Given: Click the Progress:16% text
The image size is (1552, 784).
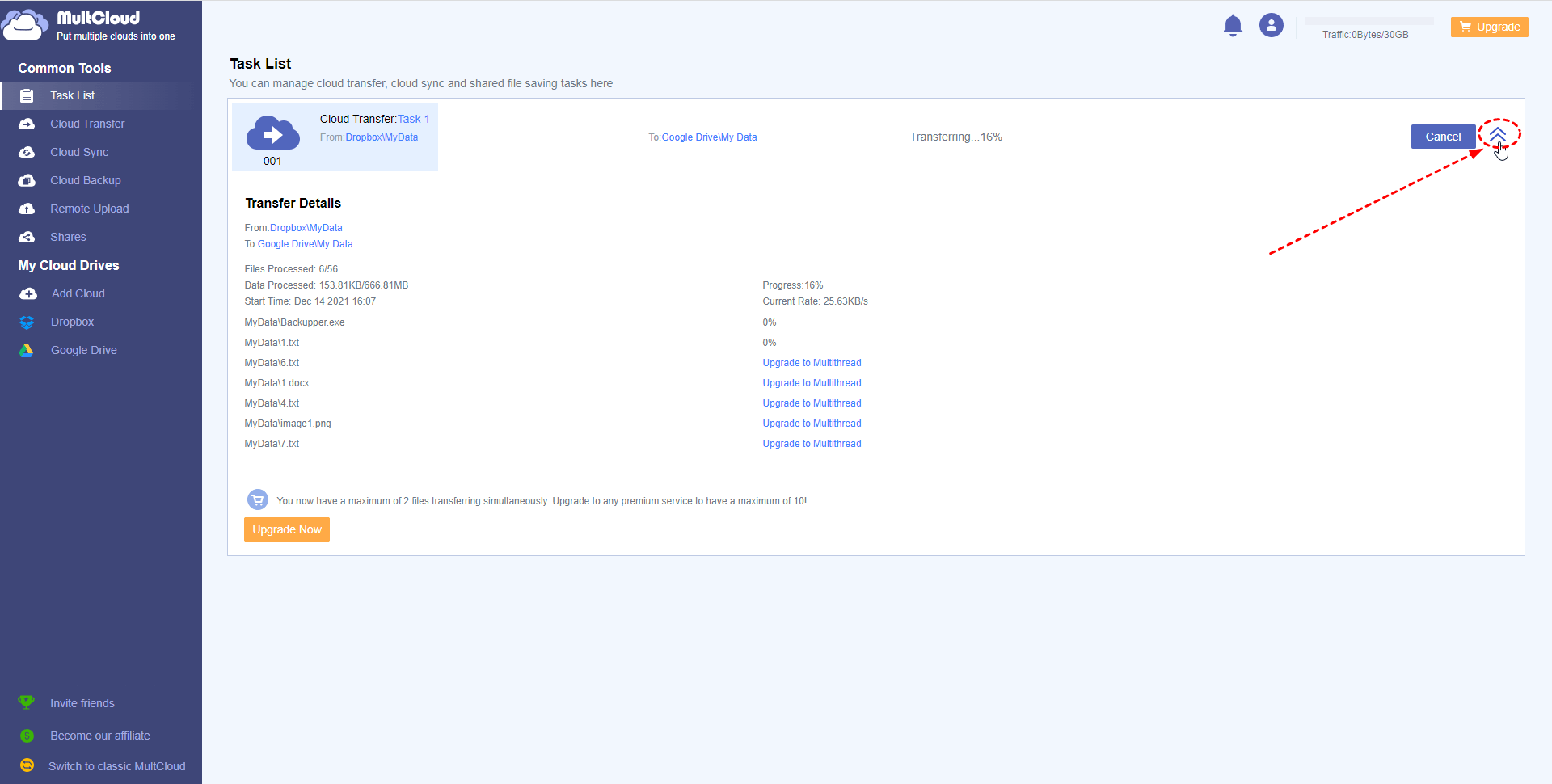Looking at the screenshot, I should click(x=793, y=285).
